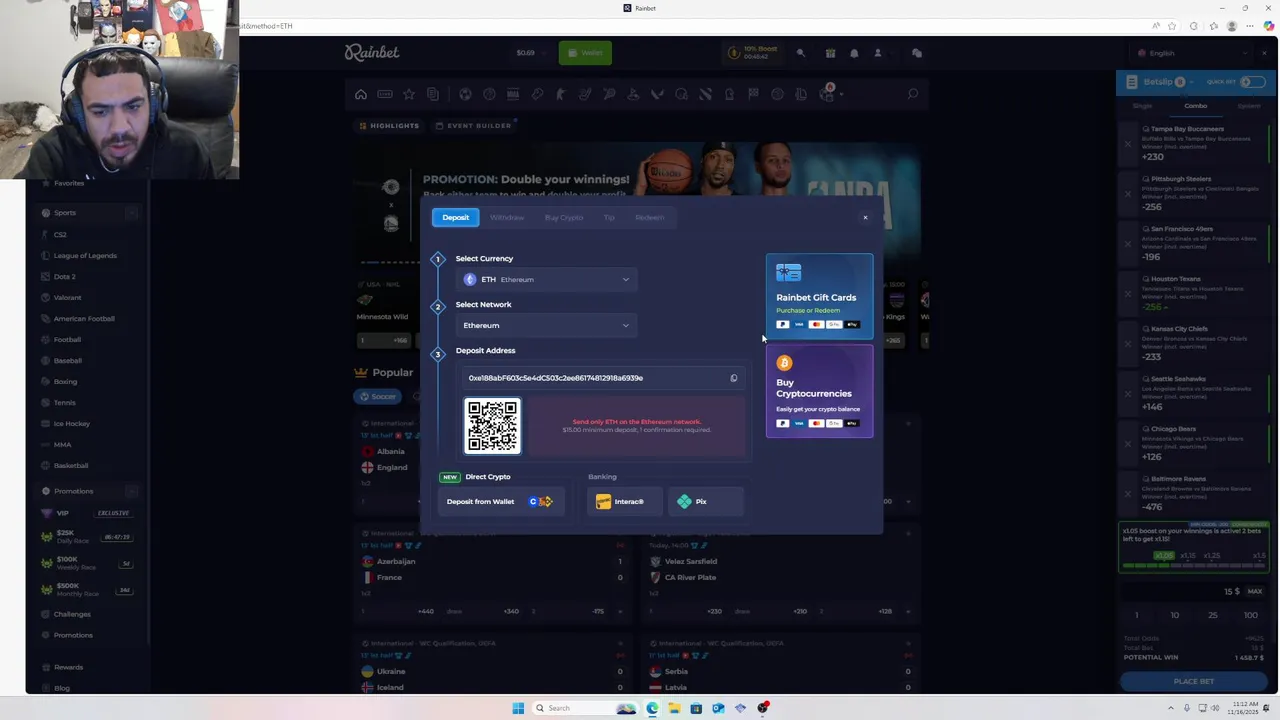
Task: Open the user profile icon
Action: click(x=878, y=53)
